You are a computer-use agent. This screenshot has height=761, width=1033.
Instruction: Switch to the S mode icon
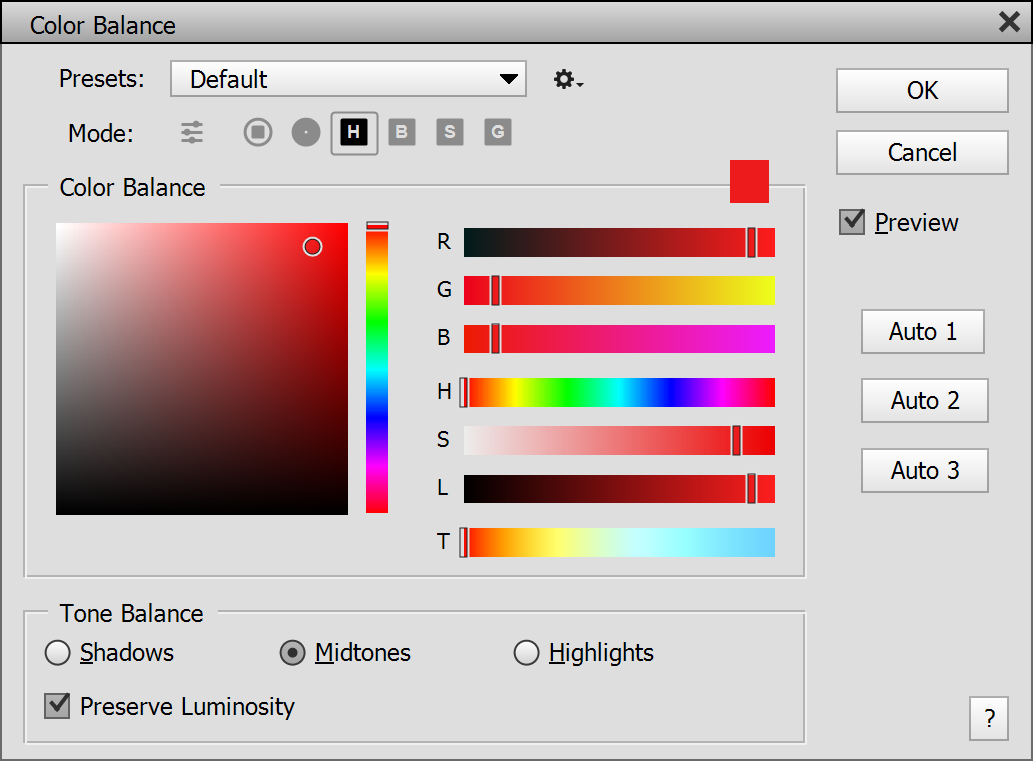tap(450, 132)
